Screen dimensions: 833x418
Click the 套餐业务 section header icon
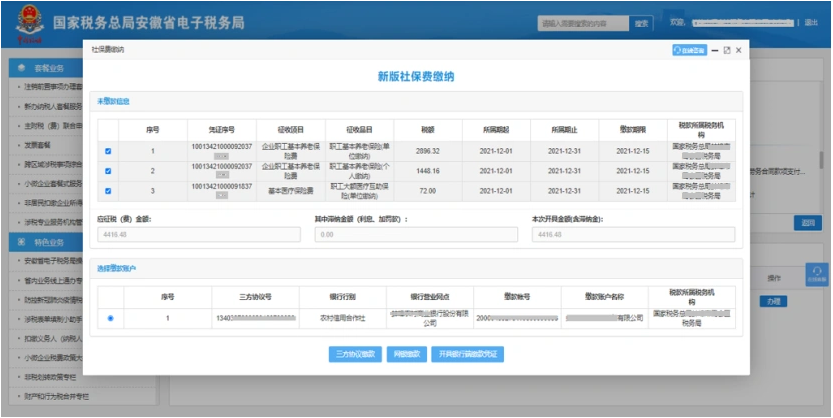22,68
